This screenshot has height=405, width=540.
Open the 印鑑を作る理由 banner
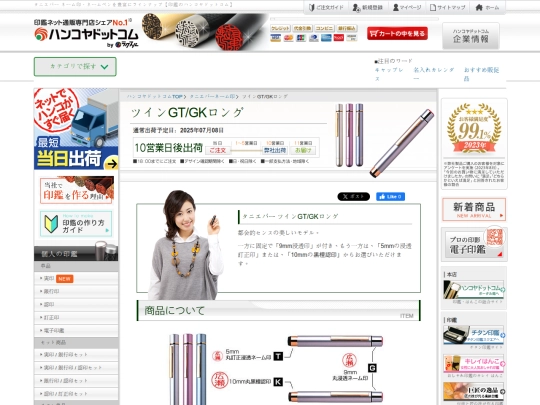[76, 190]
